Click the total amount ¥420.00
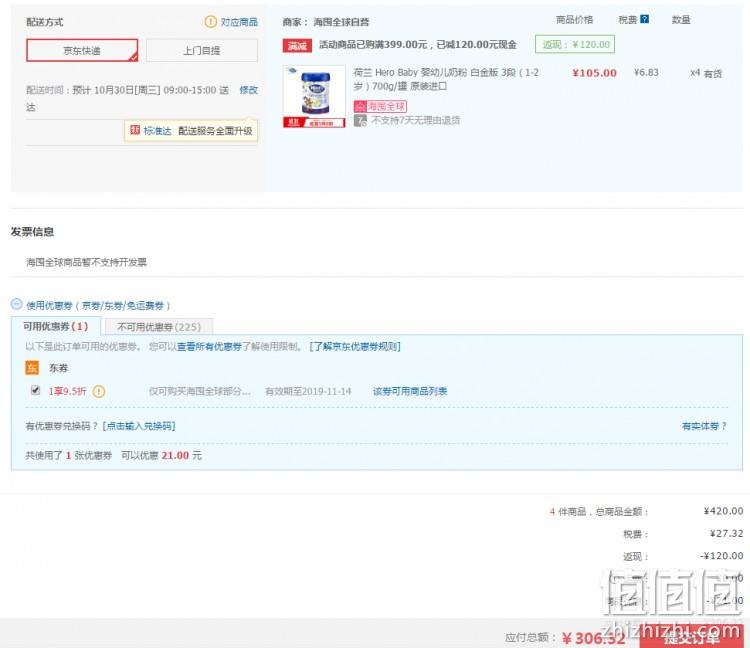 (x=723, y=511)
